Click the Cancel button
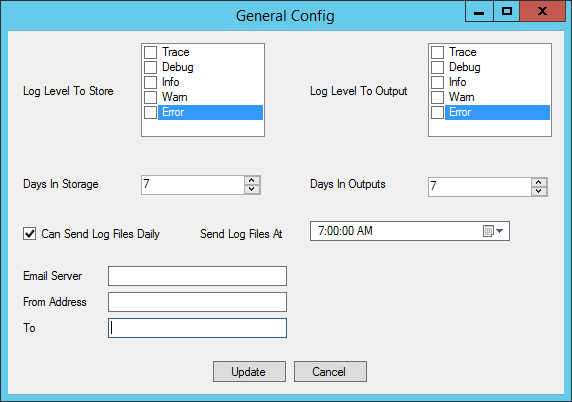572x402 pixels. pyautogui.click(x=330, y=372)
